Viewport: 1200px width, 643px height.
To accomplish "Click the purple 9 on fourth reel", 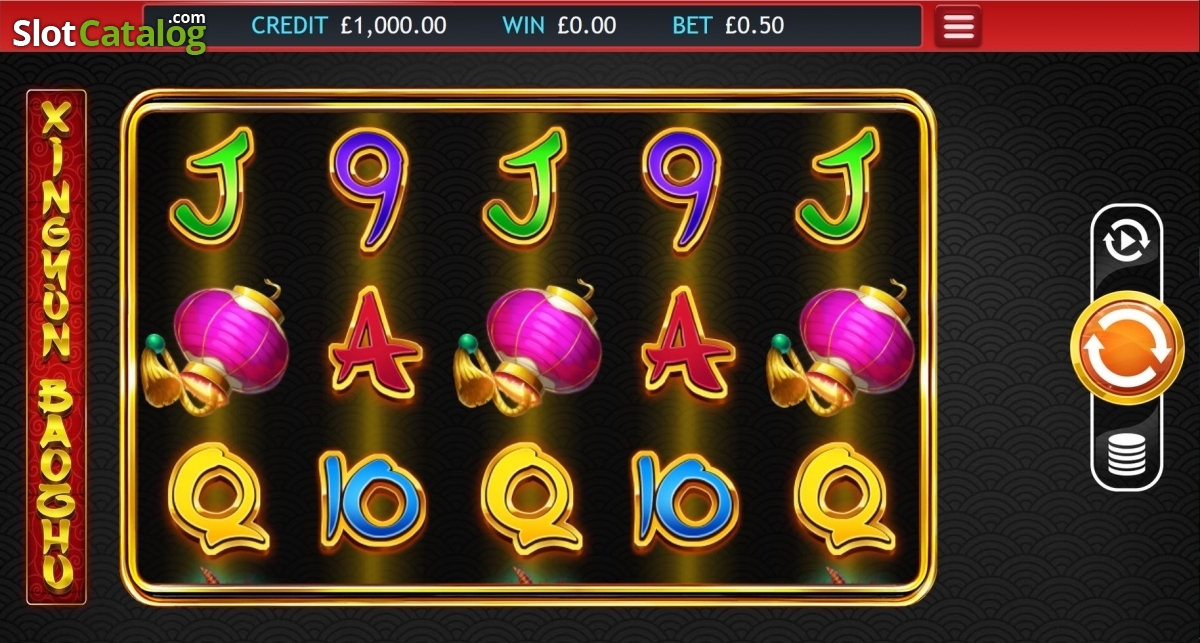I will [x=681, y=190].
